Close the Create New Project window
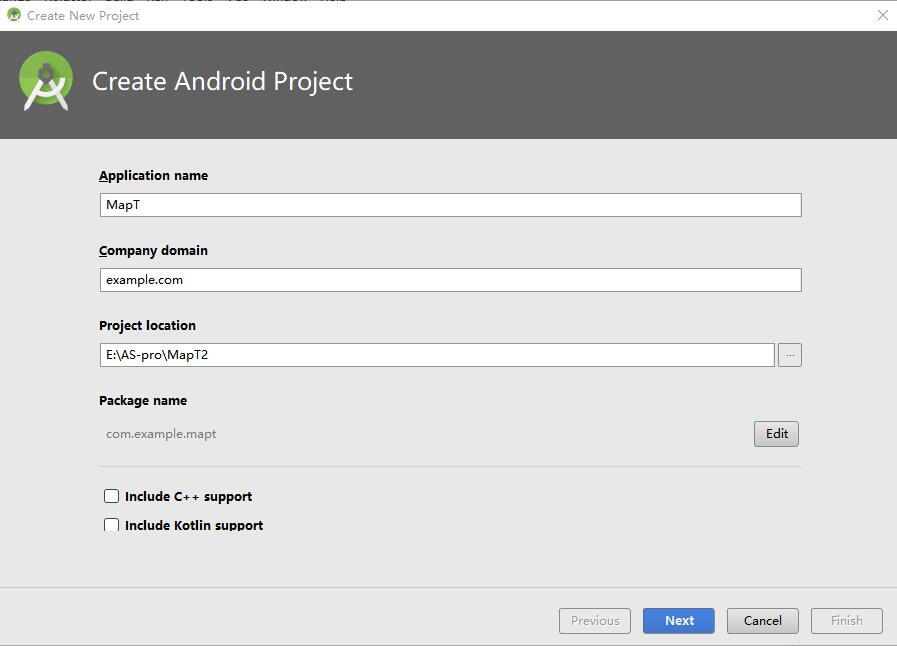The height and width of the screenshot is (646, 897). pyautogui.click(x=882, y=15)
